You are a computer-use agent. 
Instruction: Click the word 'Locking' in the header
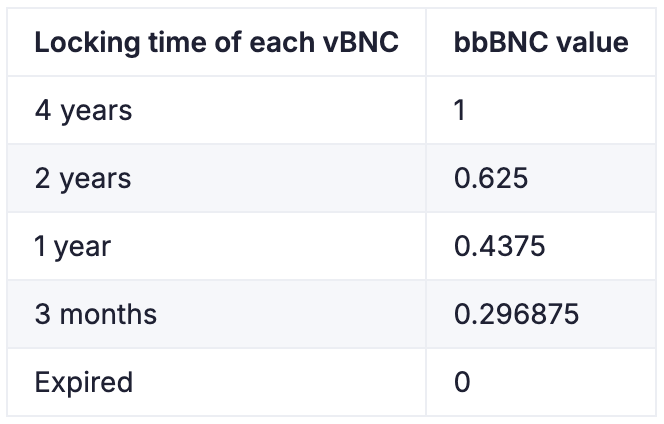(87, 43)
